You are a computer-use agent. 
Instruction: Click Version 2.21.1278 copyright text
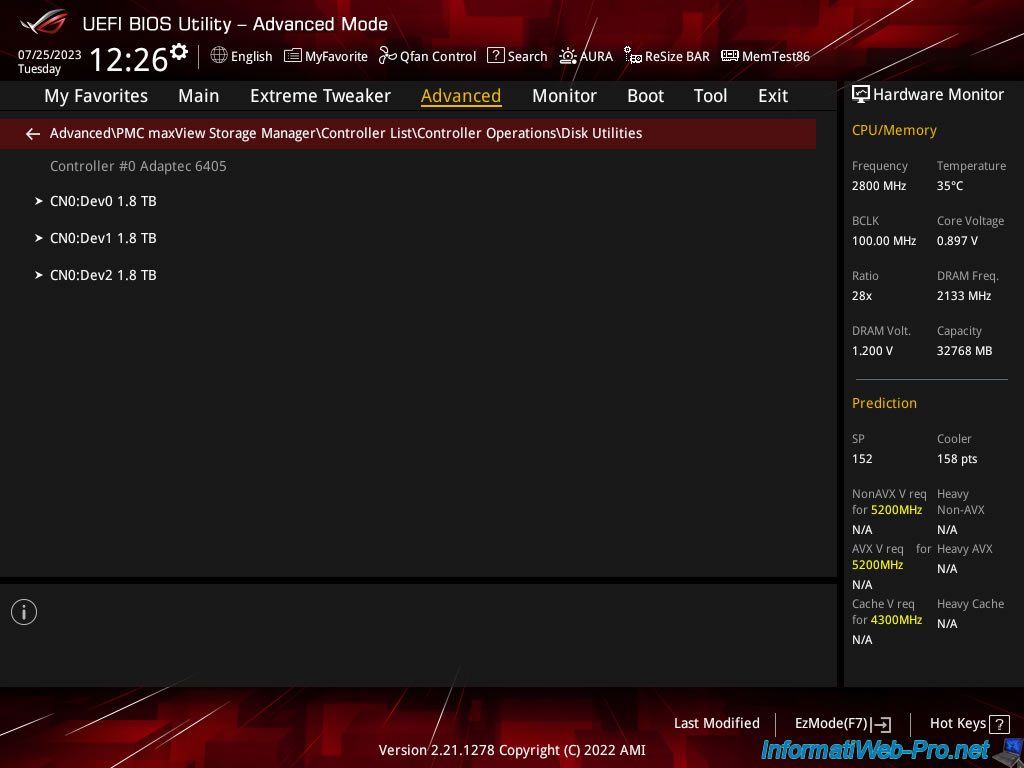point(512,750)
